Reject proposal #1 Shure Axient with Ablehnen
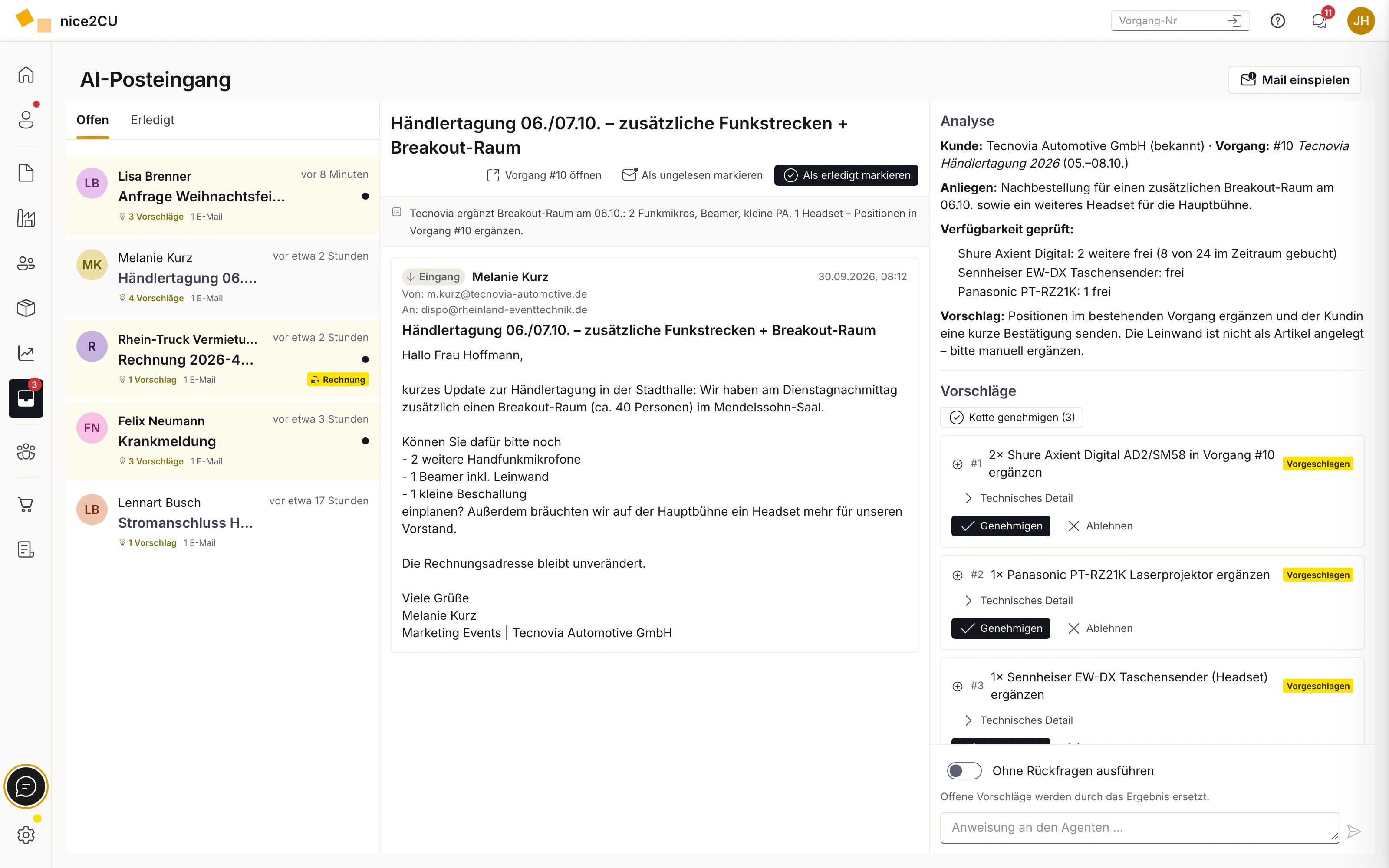 [1100, 526]
